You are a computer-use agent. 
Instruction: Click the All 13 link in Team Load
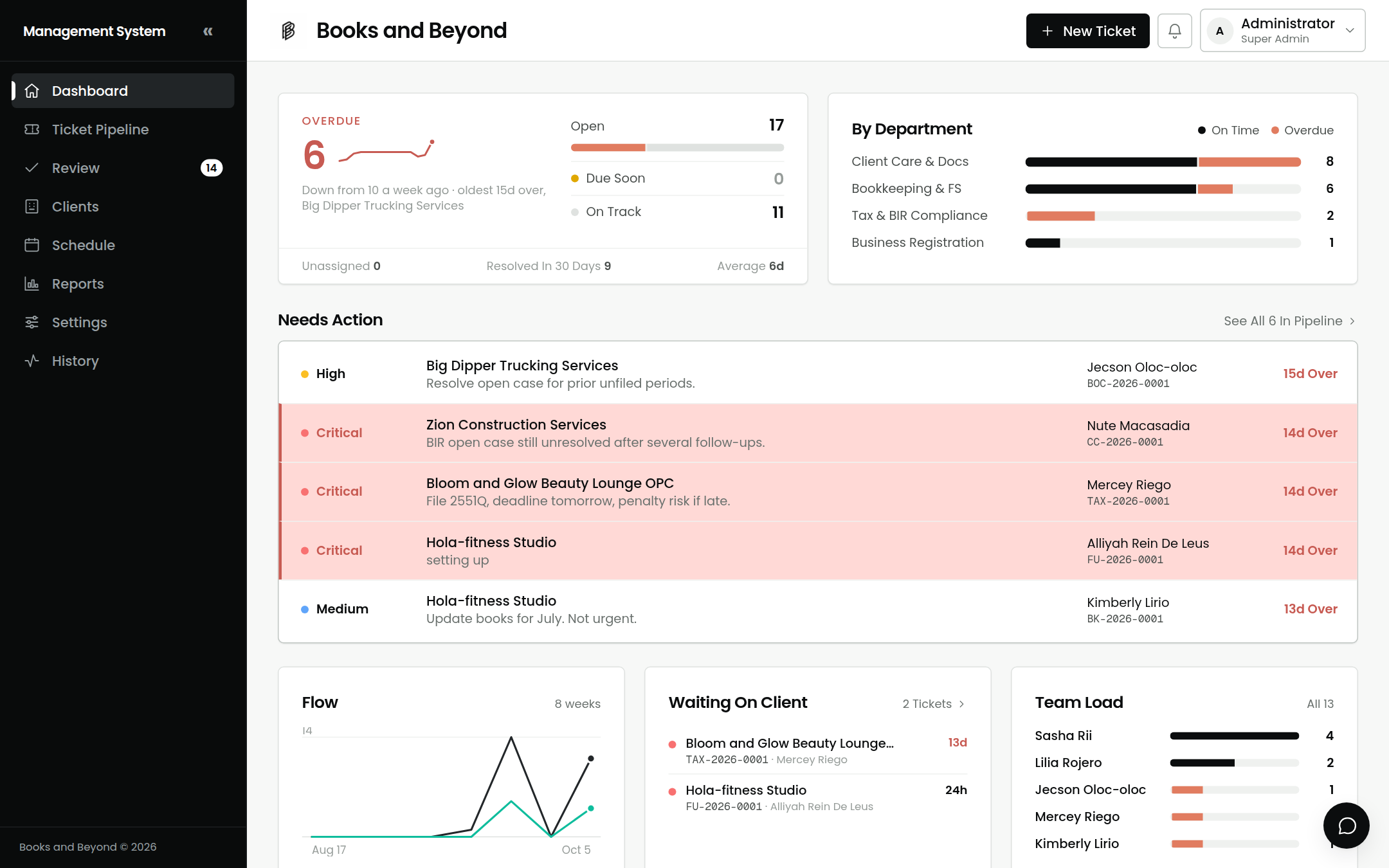coord(1320,703)
